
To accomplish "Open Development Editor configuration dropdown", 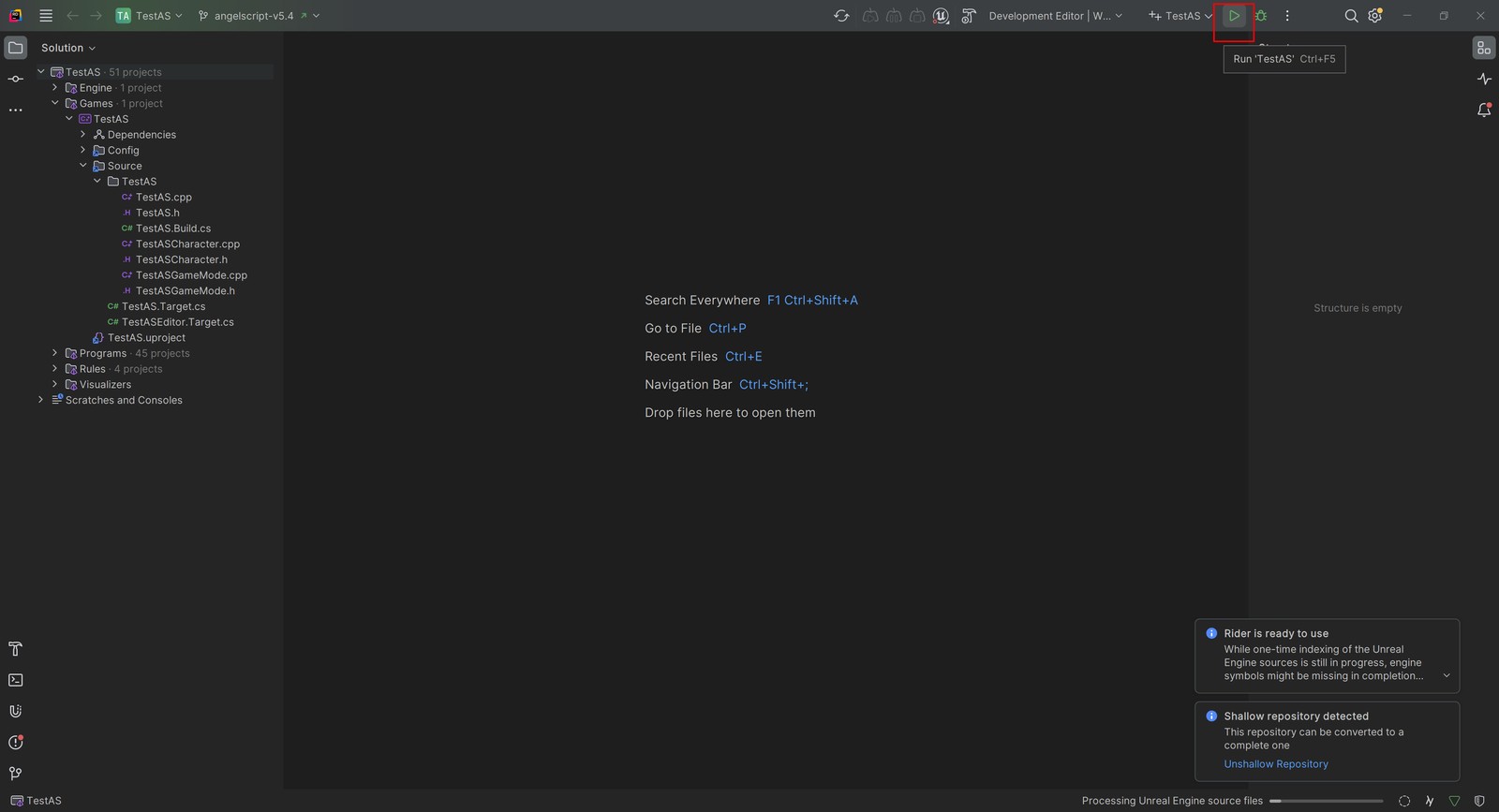I will click(x=1055, y=16).
